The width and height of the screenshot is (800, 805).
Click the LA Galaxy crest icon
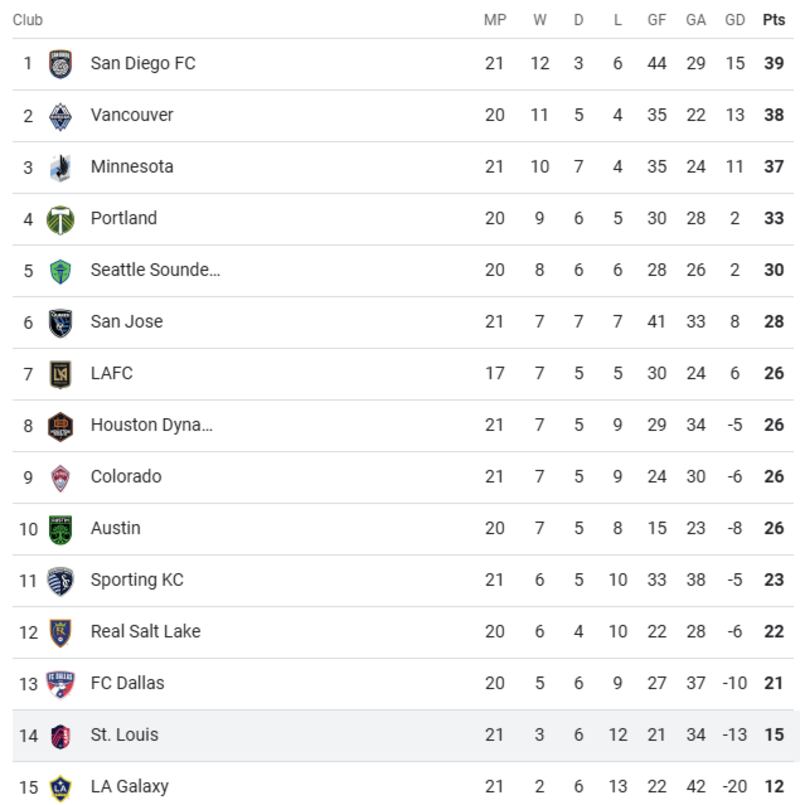coord(61,788)
